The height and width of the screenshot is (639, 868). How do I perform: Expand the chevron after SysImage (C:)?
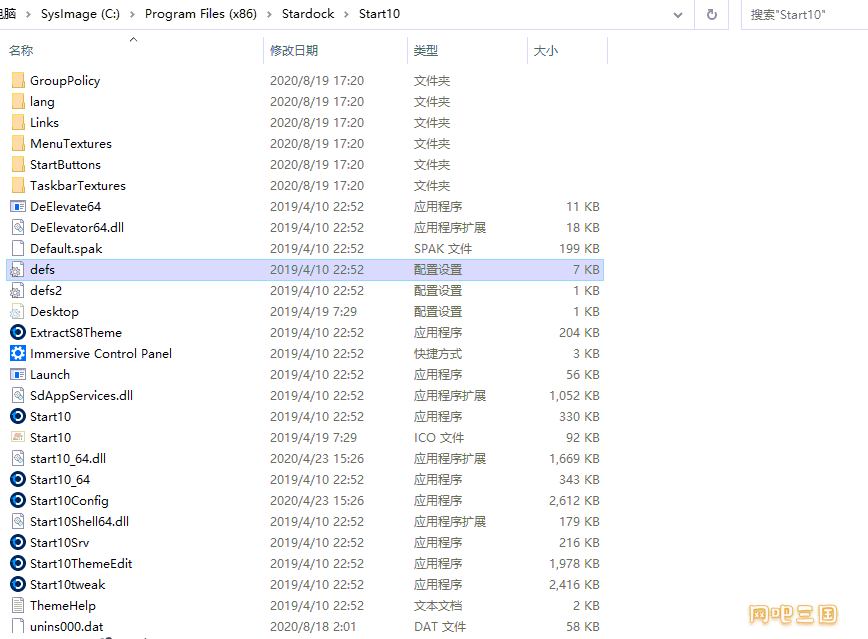[132, 14]
